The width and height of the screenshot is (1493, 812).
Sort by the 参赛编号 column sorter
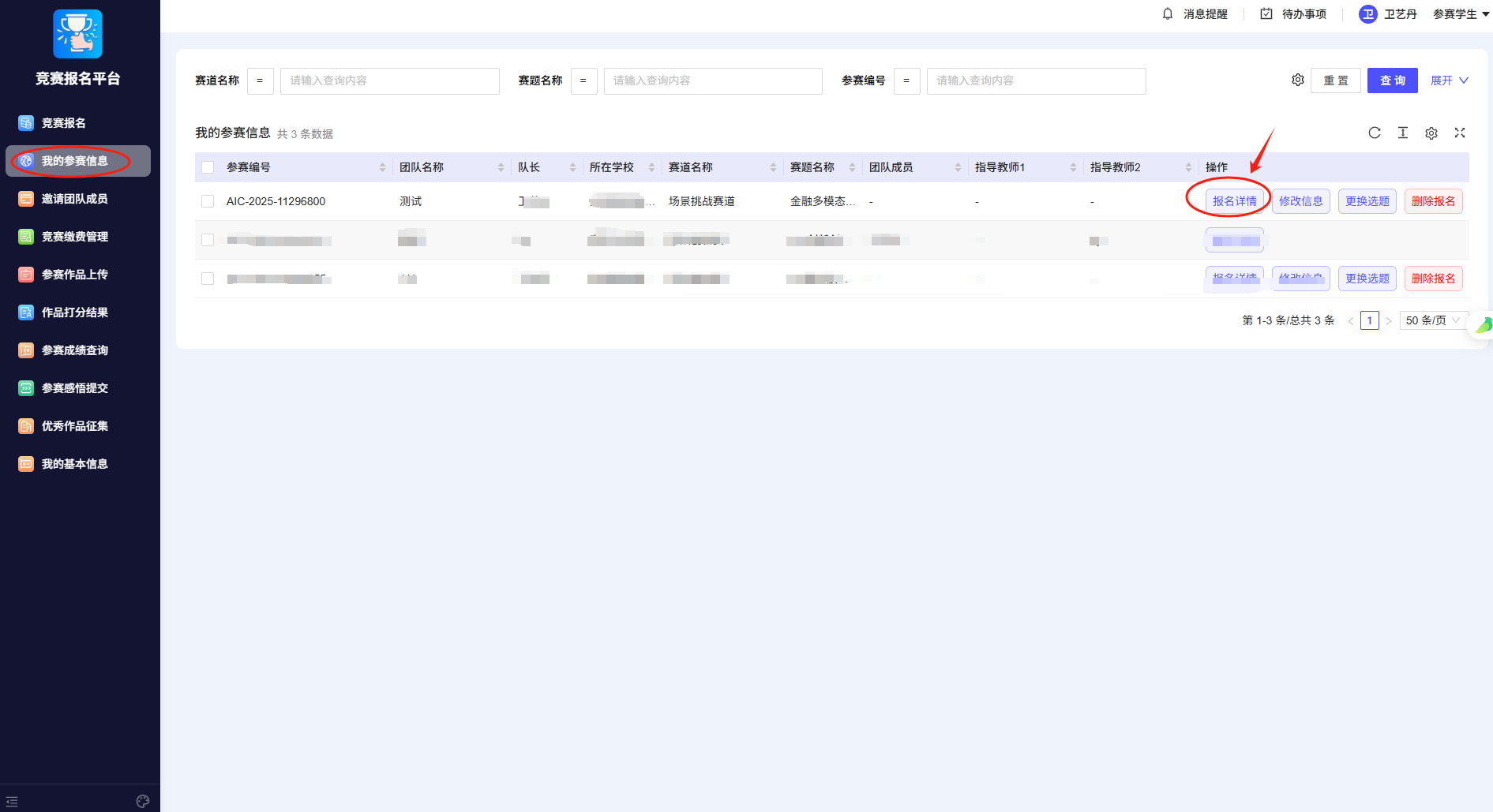point(382,167)
